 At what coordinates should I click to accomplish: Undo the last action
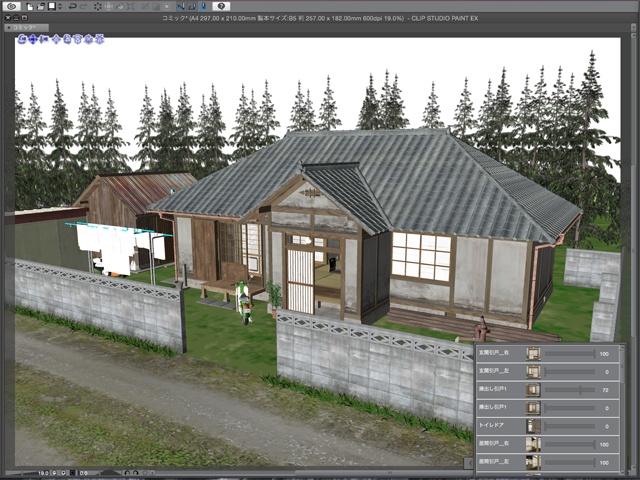(73, 7)
